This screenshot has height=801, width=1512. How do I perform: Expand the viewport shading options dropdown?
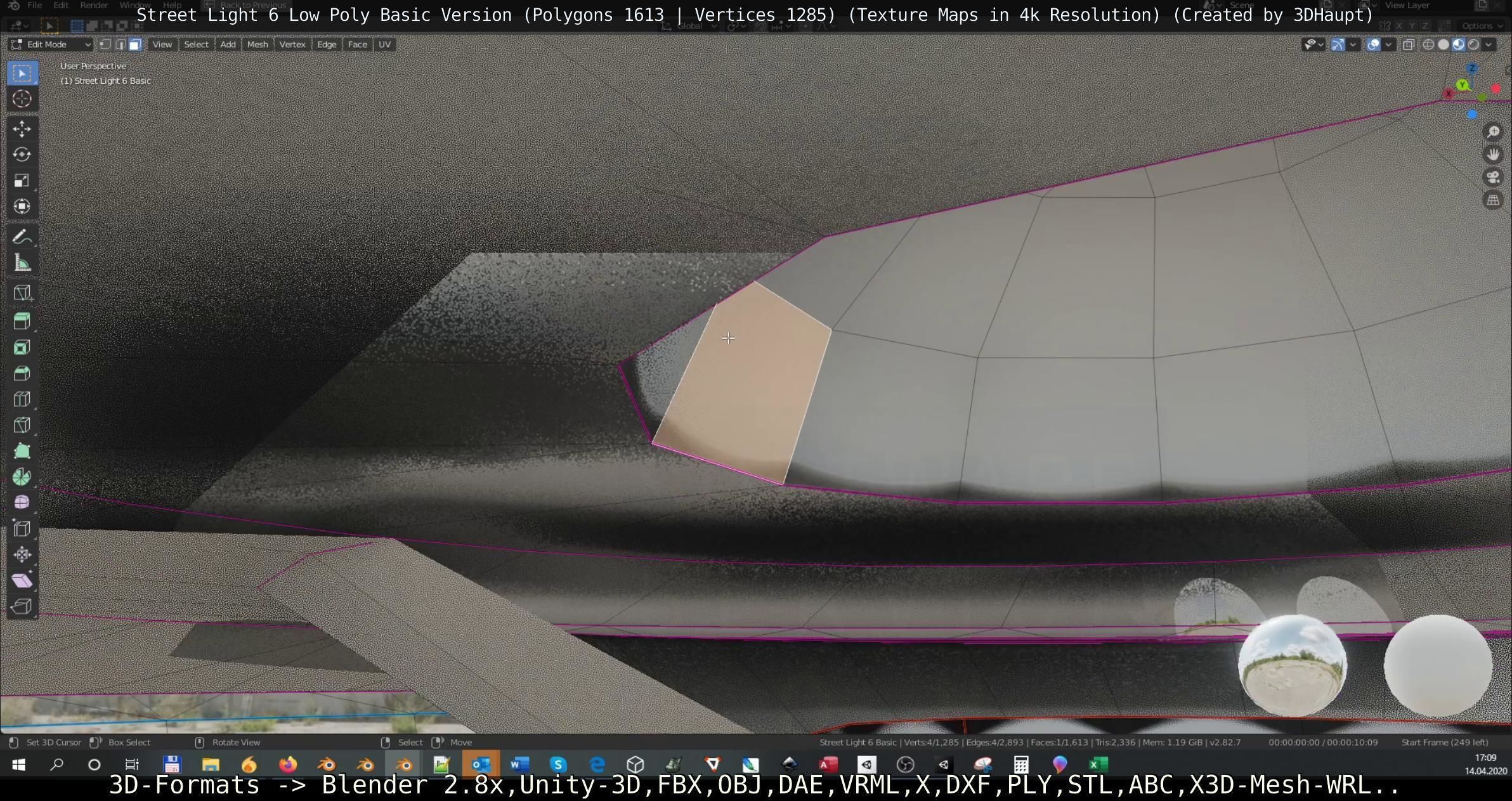1488,44
